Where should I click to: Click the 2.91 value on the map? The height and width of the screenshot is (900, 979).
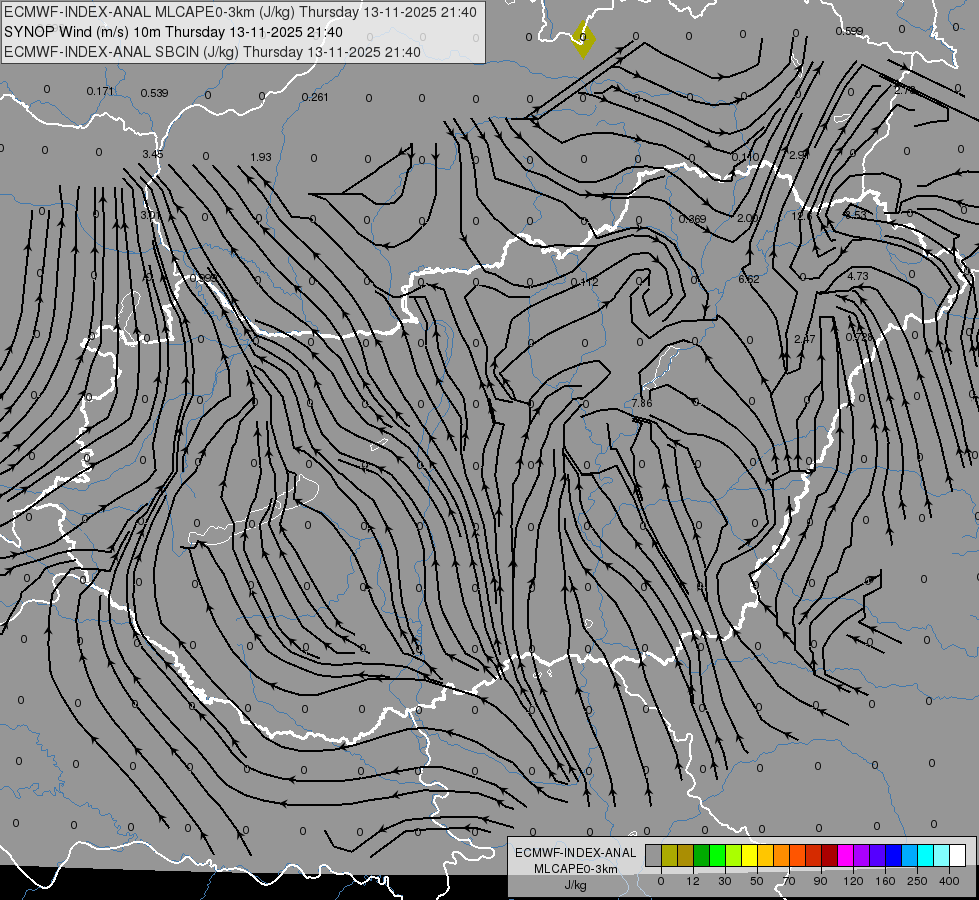coord(799,155)
